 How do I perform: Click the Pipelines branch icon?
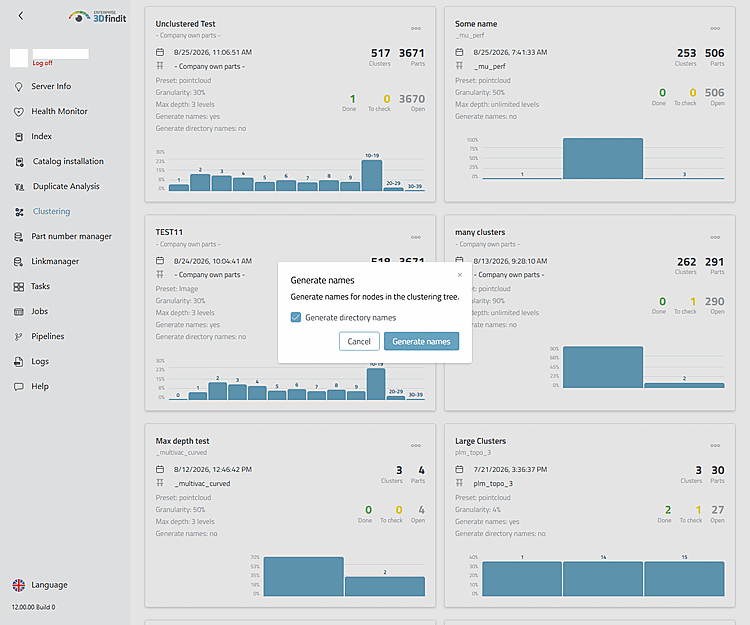(19, 337)
